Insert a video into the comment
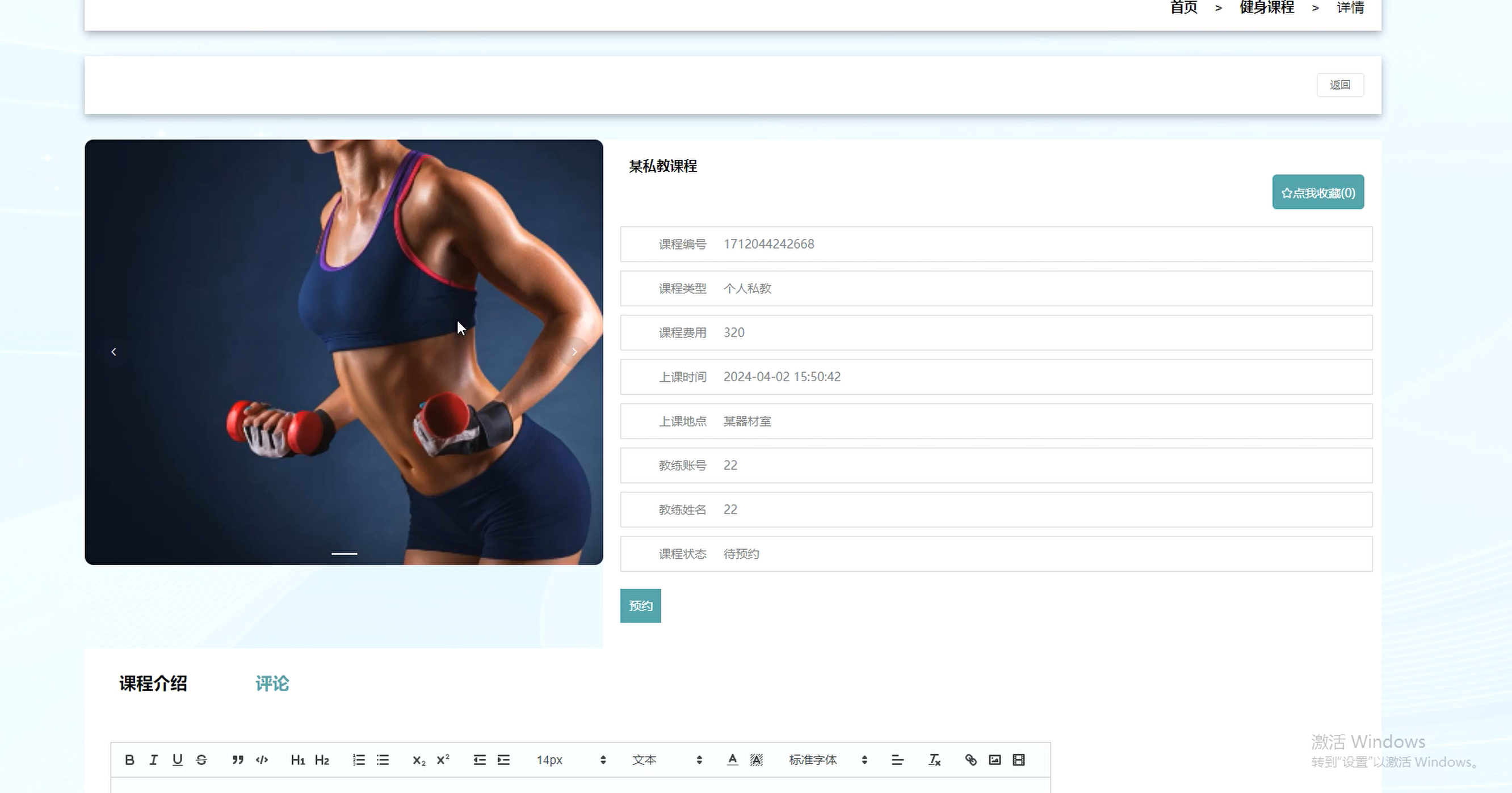1512x793 pixels. (x=1019, y=760)
